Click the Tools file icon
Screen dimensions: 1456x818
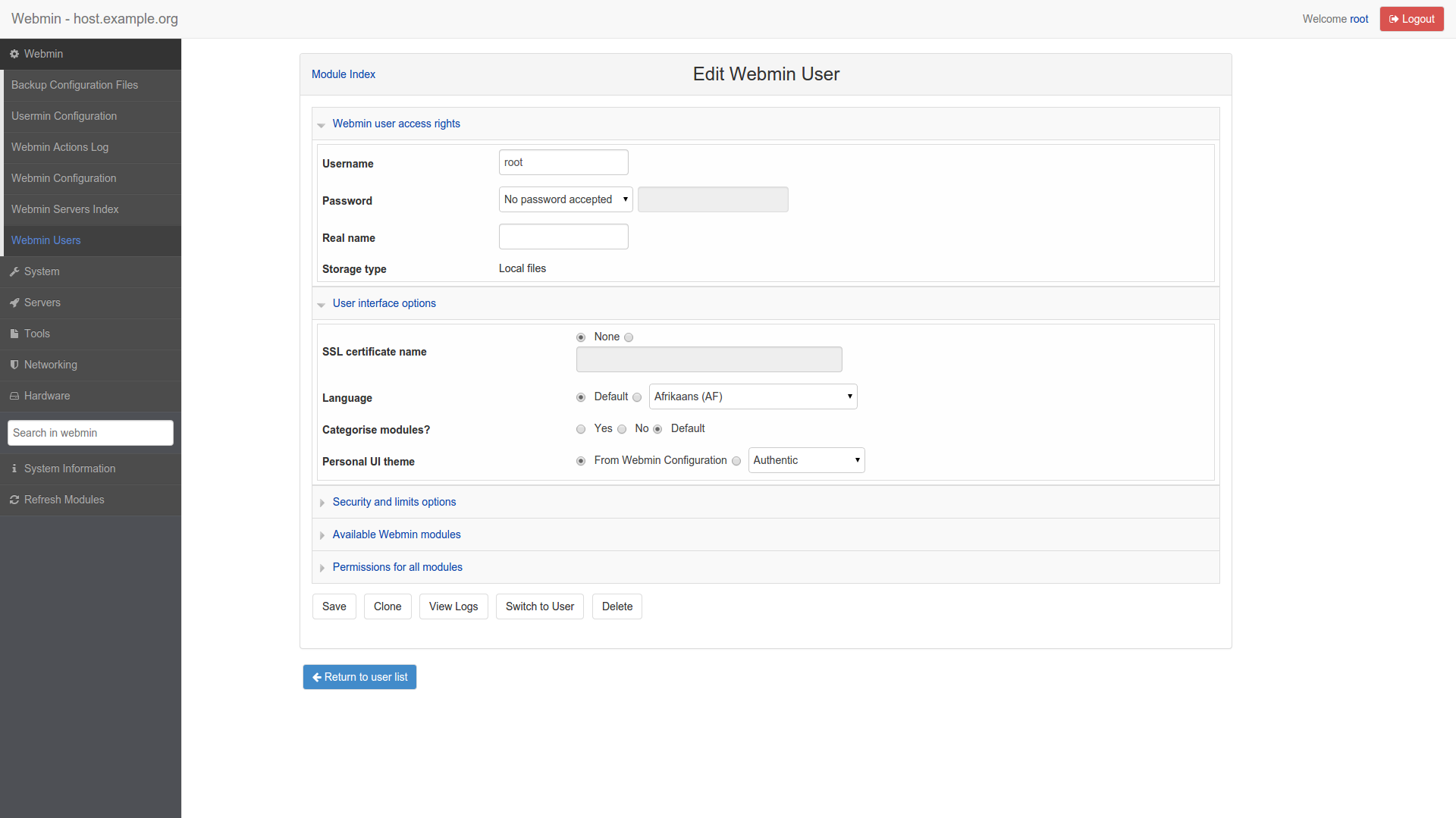[x=14, y=334]
